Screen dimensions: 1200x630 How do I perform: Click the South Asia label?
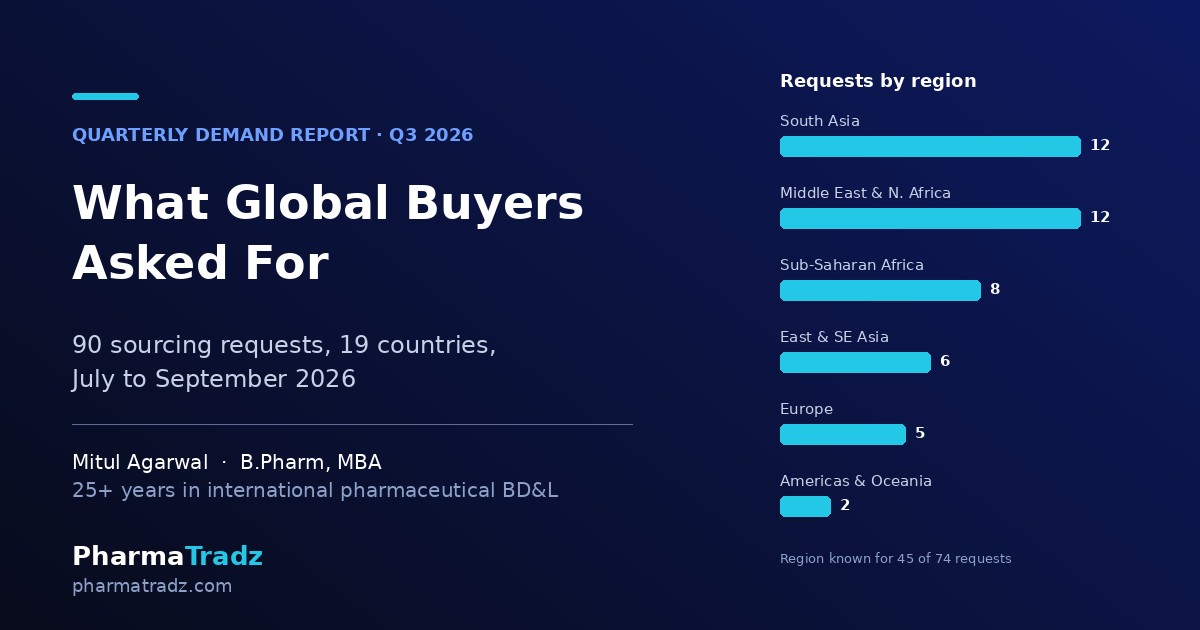(x=820, y=121)
